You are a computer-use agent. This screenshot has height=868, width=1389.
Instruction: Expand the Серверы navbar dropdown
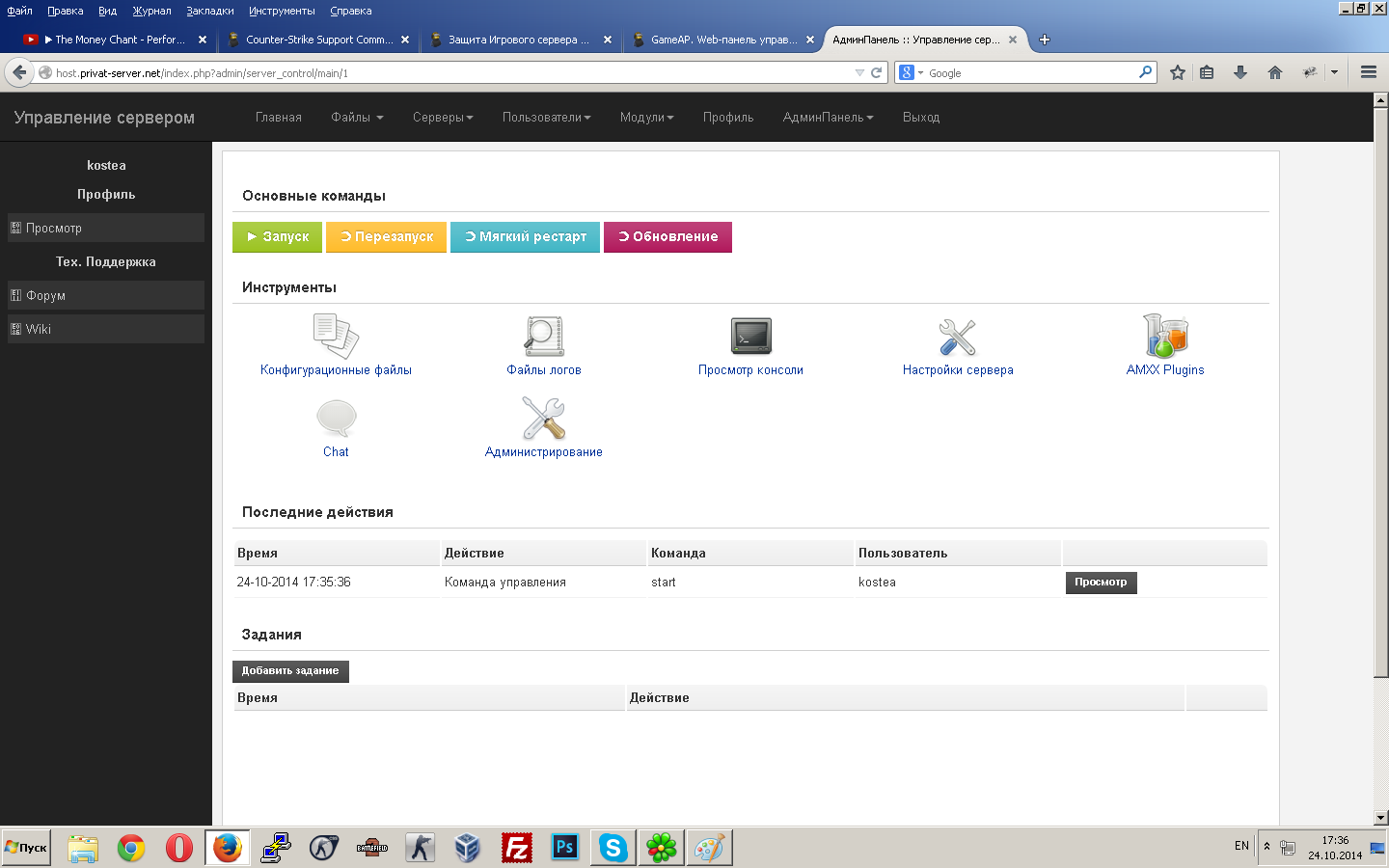pos(443,118)
